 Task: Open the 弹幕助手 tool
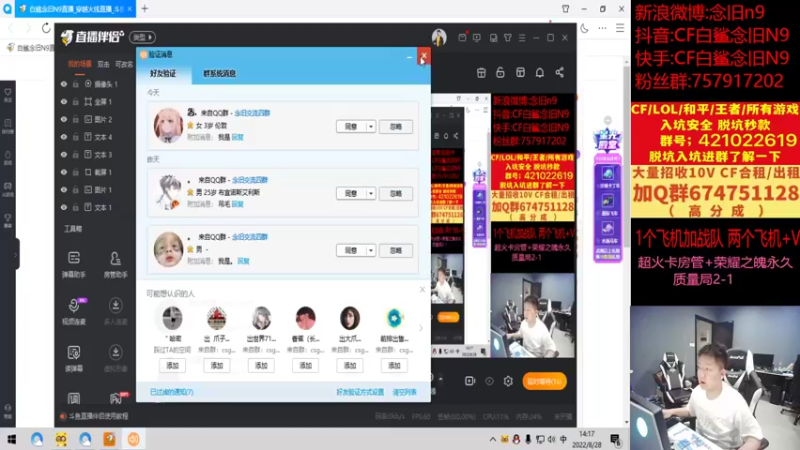(74, 264)
